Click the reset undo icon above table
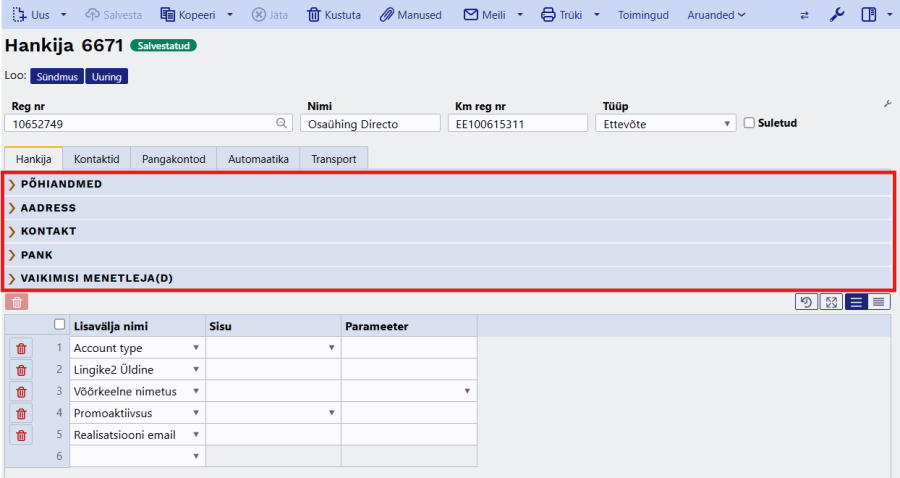This screenshot has width=900, height=478. coord(806,302)
